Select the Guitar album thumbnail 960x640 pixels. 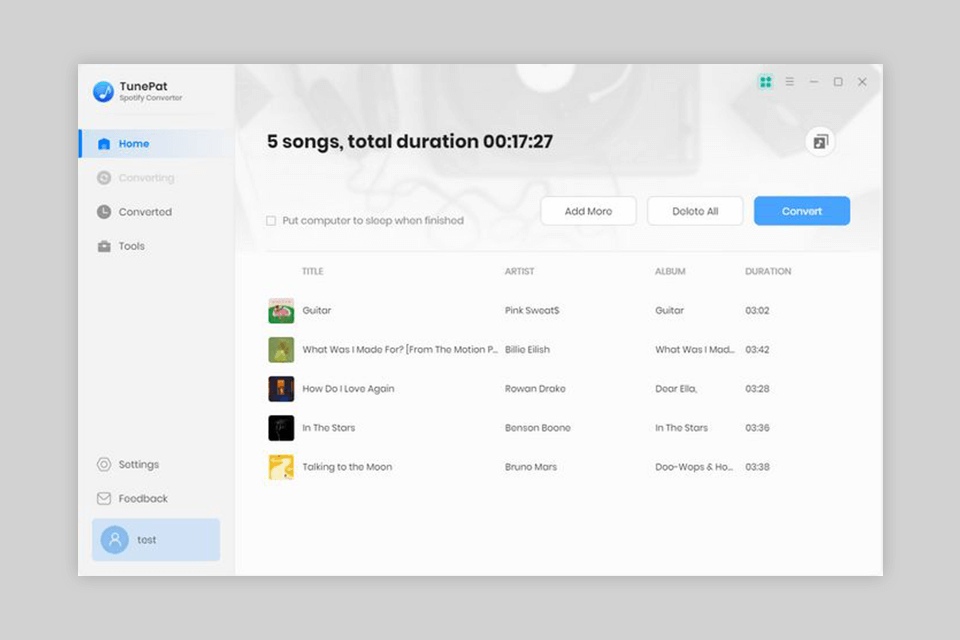pyautogui.click(x=281, y=311)
